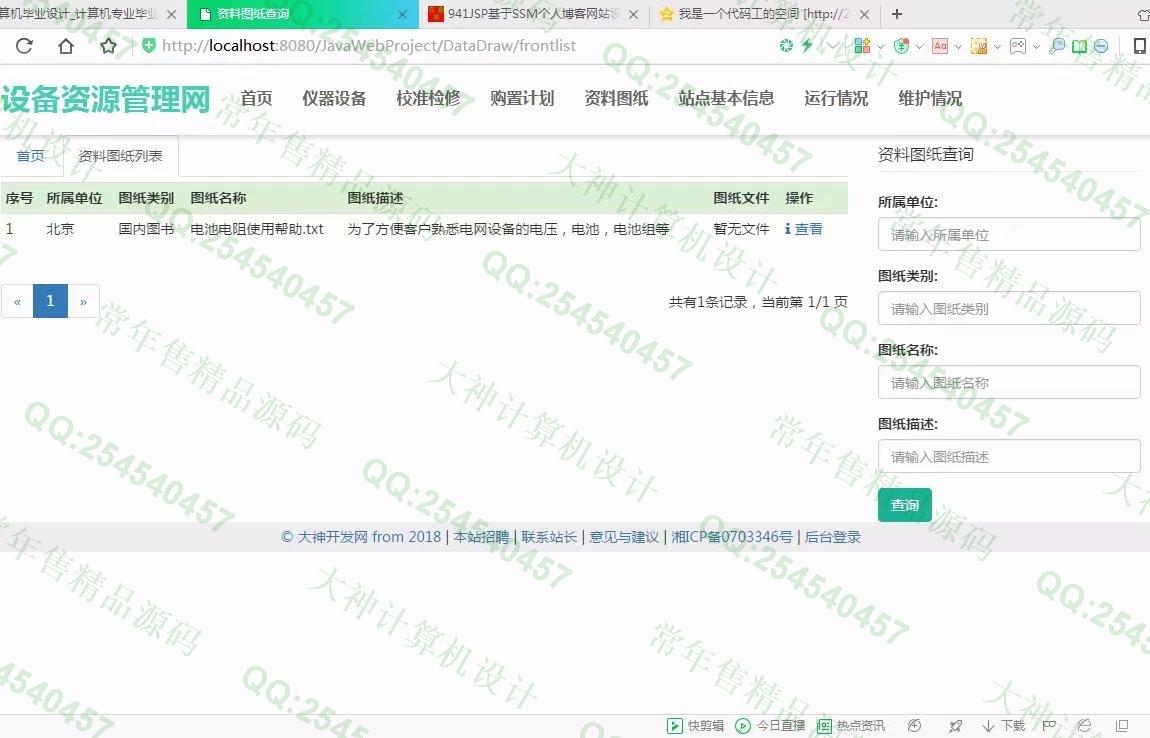Open 运行情况 in site navigation

tap(836, 98)
